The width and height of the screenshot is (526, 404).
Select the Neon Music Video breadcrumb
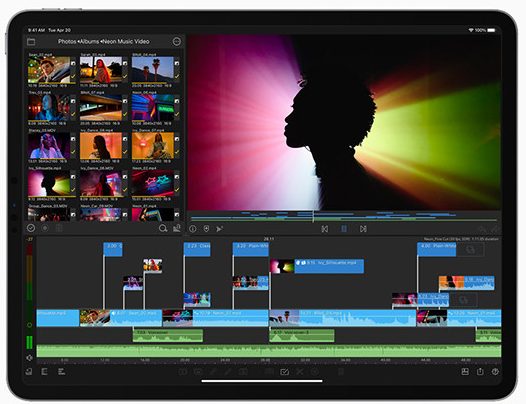click(x=126, y=42)
